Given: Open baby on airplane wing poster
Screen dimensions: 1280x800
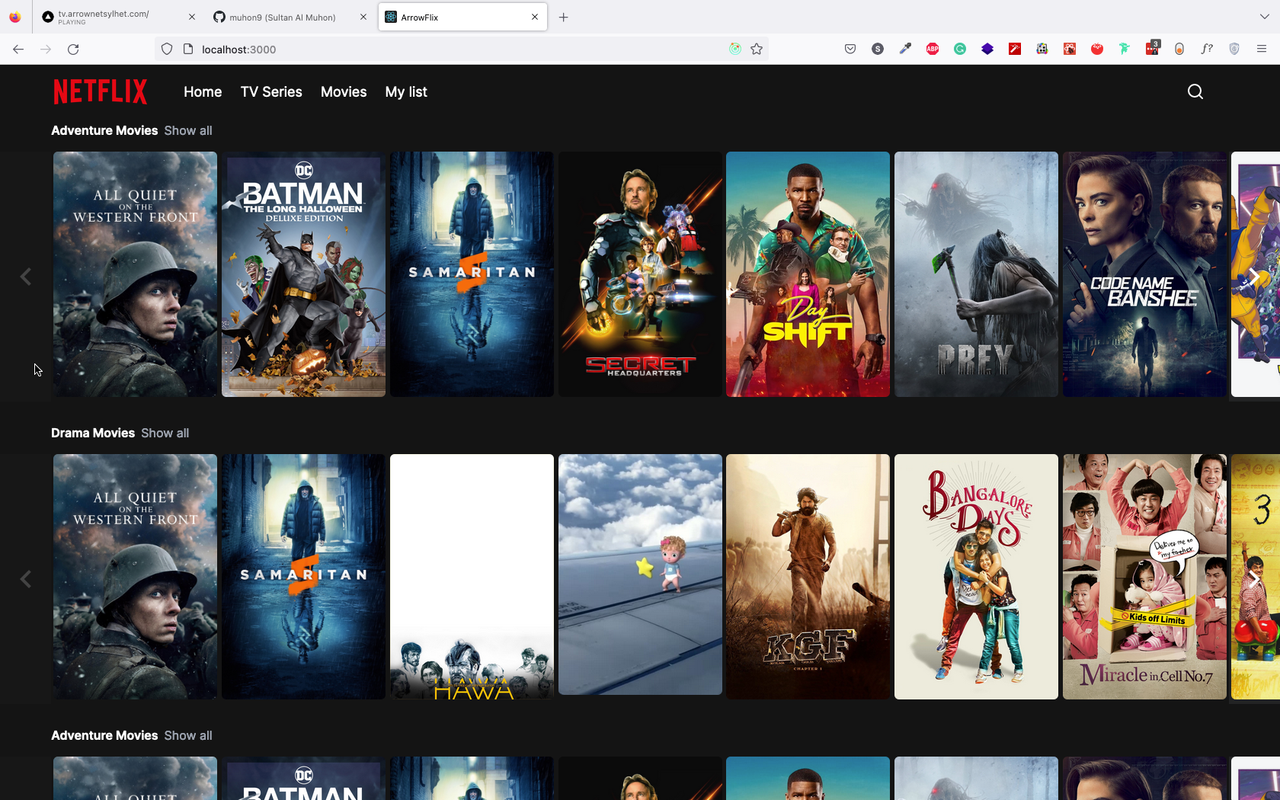Looking at the screenshot, I should (640, 575).
